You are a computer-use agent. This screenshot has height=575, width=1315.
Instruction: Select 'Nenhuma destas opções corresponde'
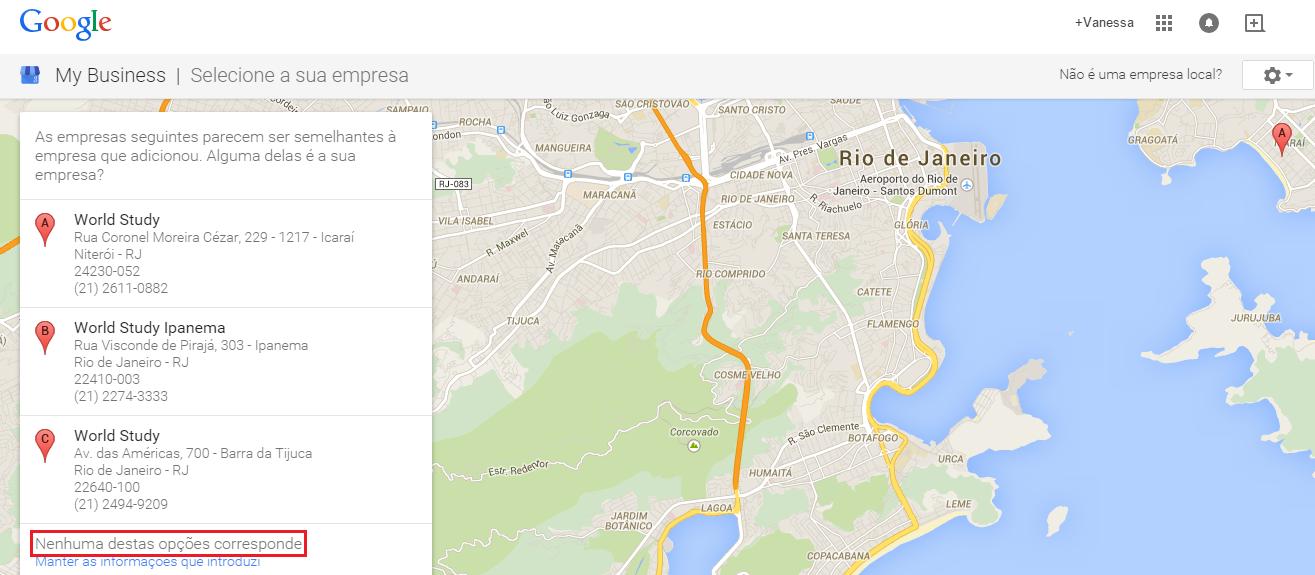(x=168, y=544)
